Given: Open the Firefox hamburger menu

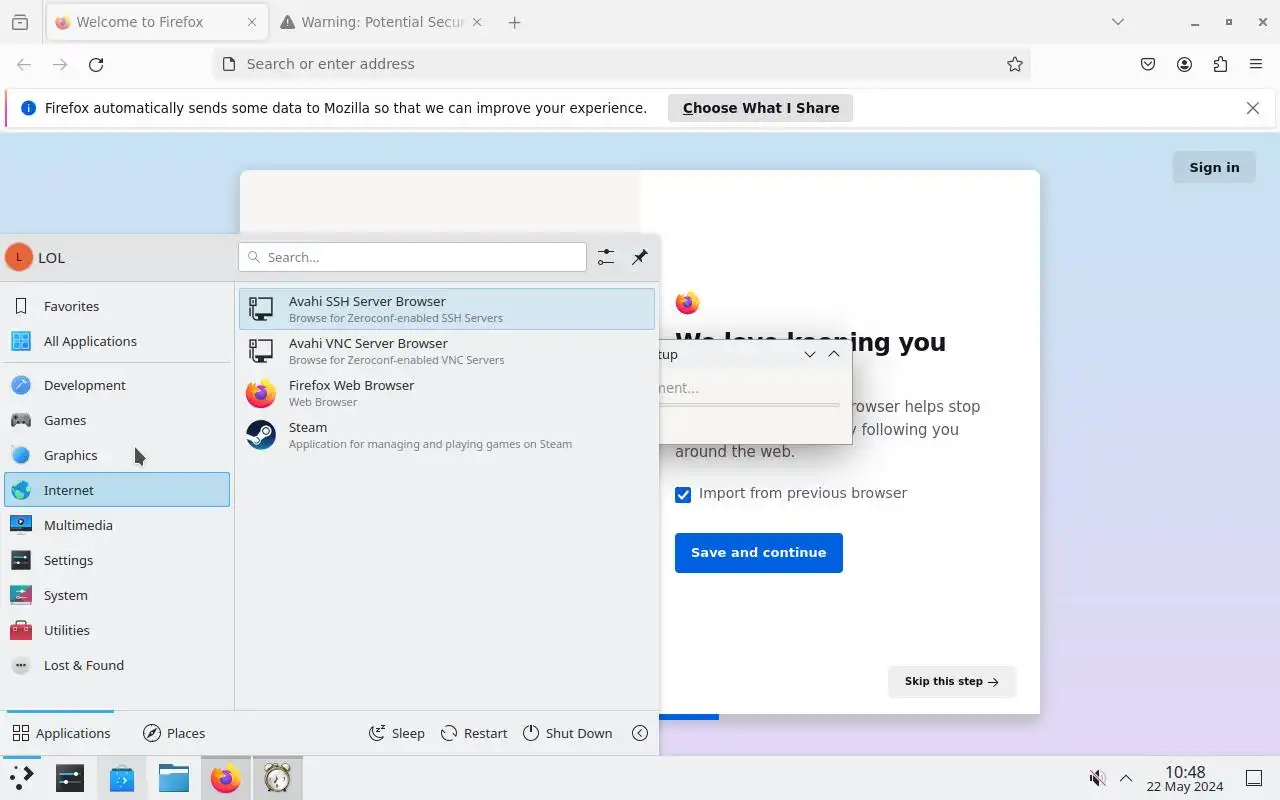Looking at the screenshot, I should pos(1256,64).
